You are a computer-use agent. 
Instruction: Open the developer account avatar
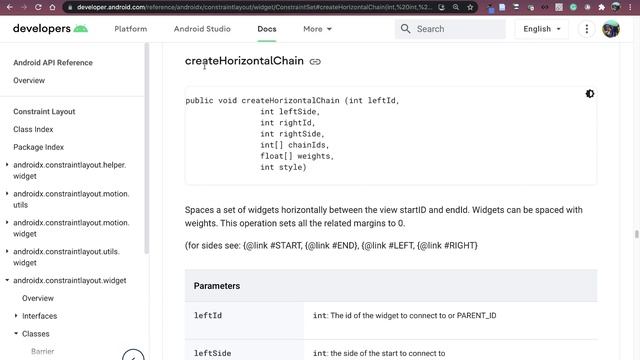(x=611, y=29)
